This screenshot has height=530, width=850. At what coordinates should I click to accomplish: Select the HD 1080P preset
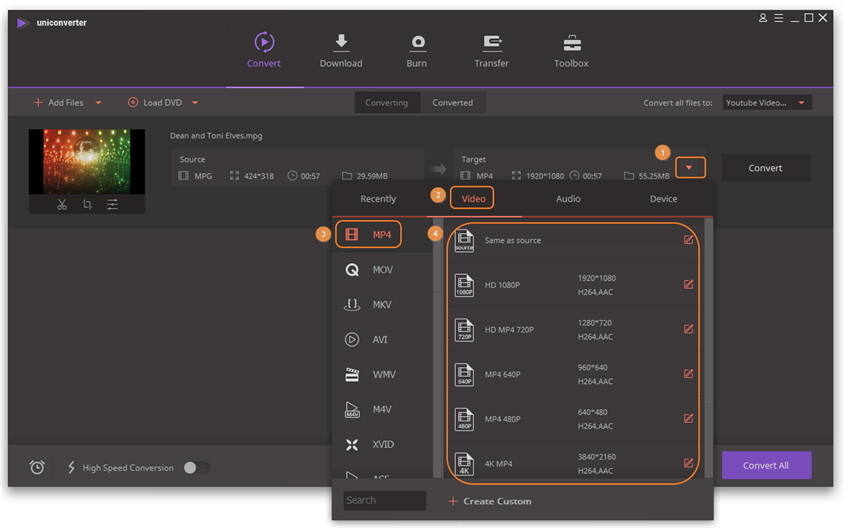[x=572, y=285]
